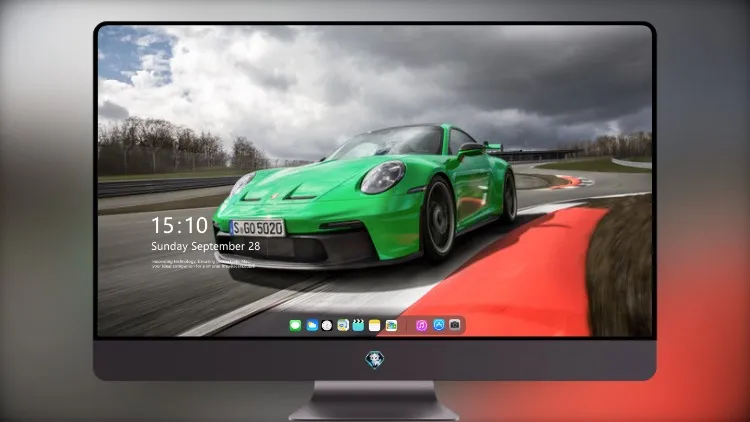Click the 15:10 clock widget
750x422 pixels.
point(179,225)
